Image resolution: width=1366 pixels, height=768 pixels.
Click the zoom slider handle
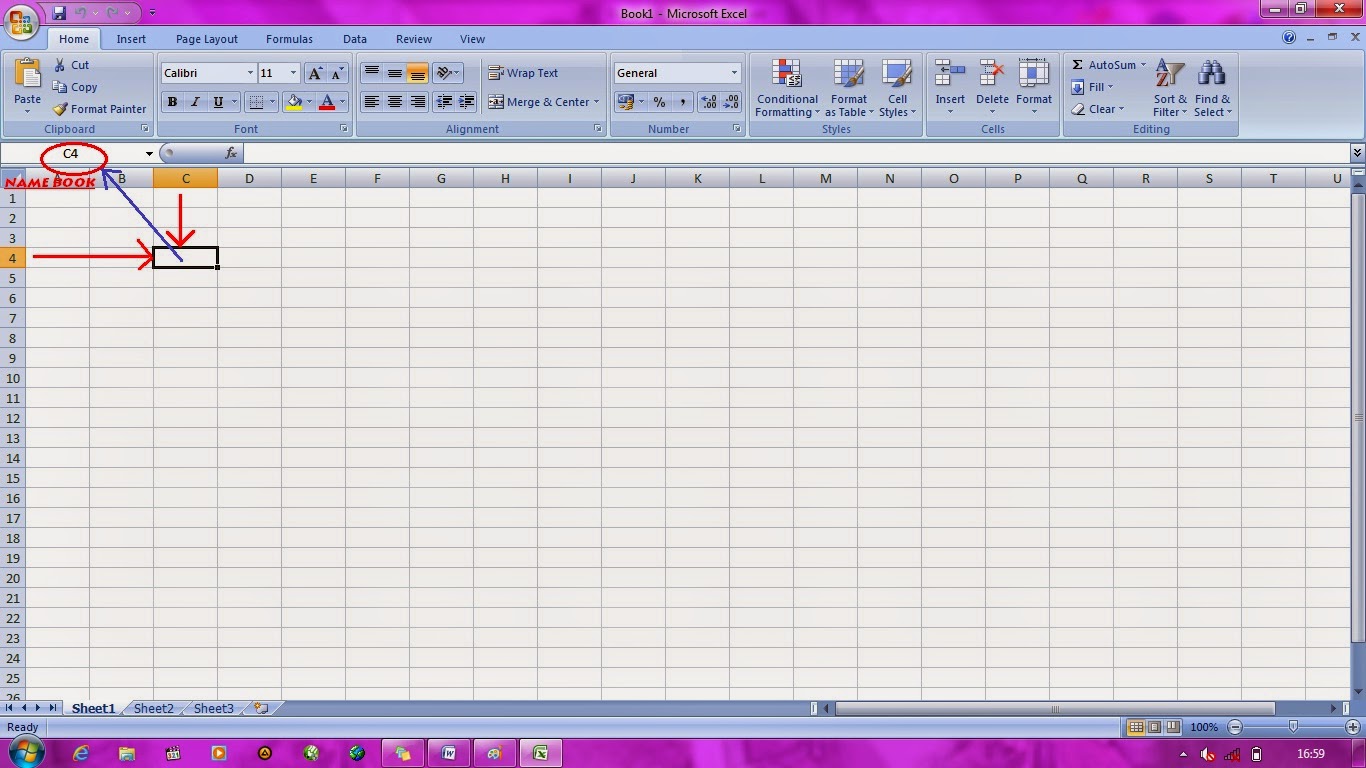[1293, 727]
